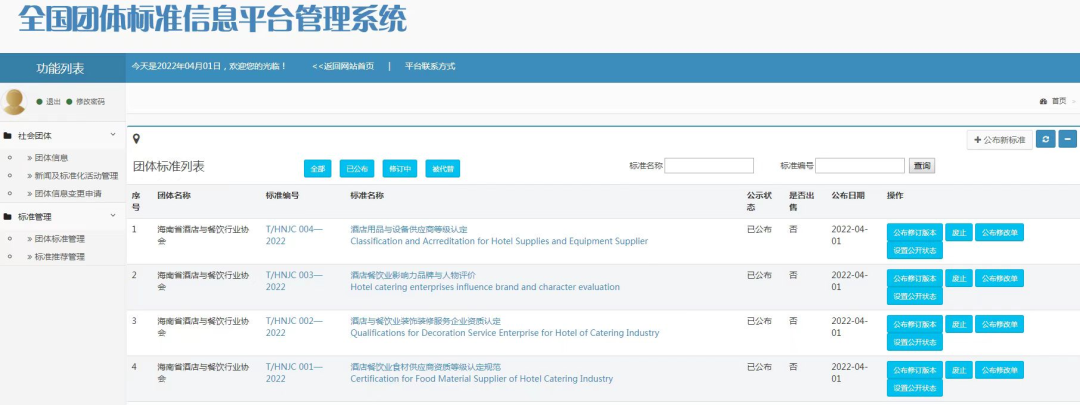Collapse the panel with the minus icon
1080x405 pixels.
[1068, 140]
